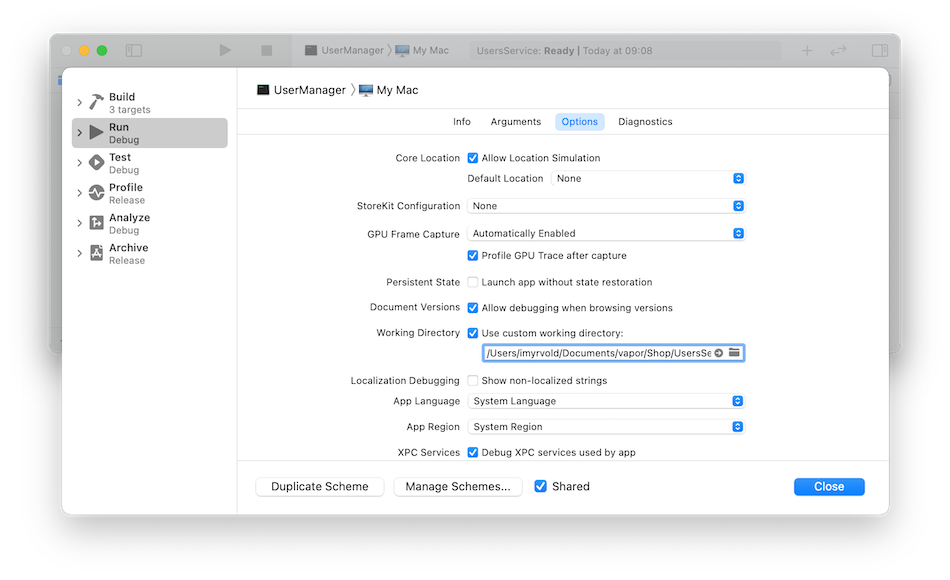The image size is (950, 580).
Task: Select the Build 3 targets row
Action: [x=150, y=102]
